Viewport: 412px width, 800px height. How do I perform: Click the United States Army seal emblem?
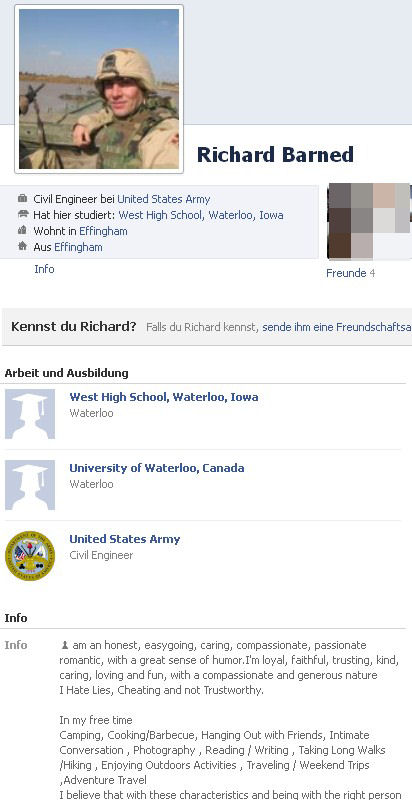coord(30,556)
